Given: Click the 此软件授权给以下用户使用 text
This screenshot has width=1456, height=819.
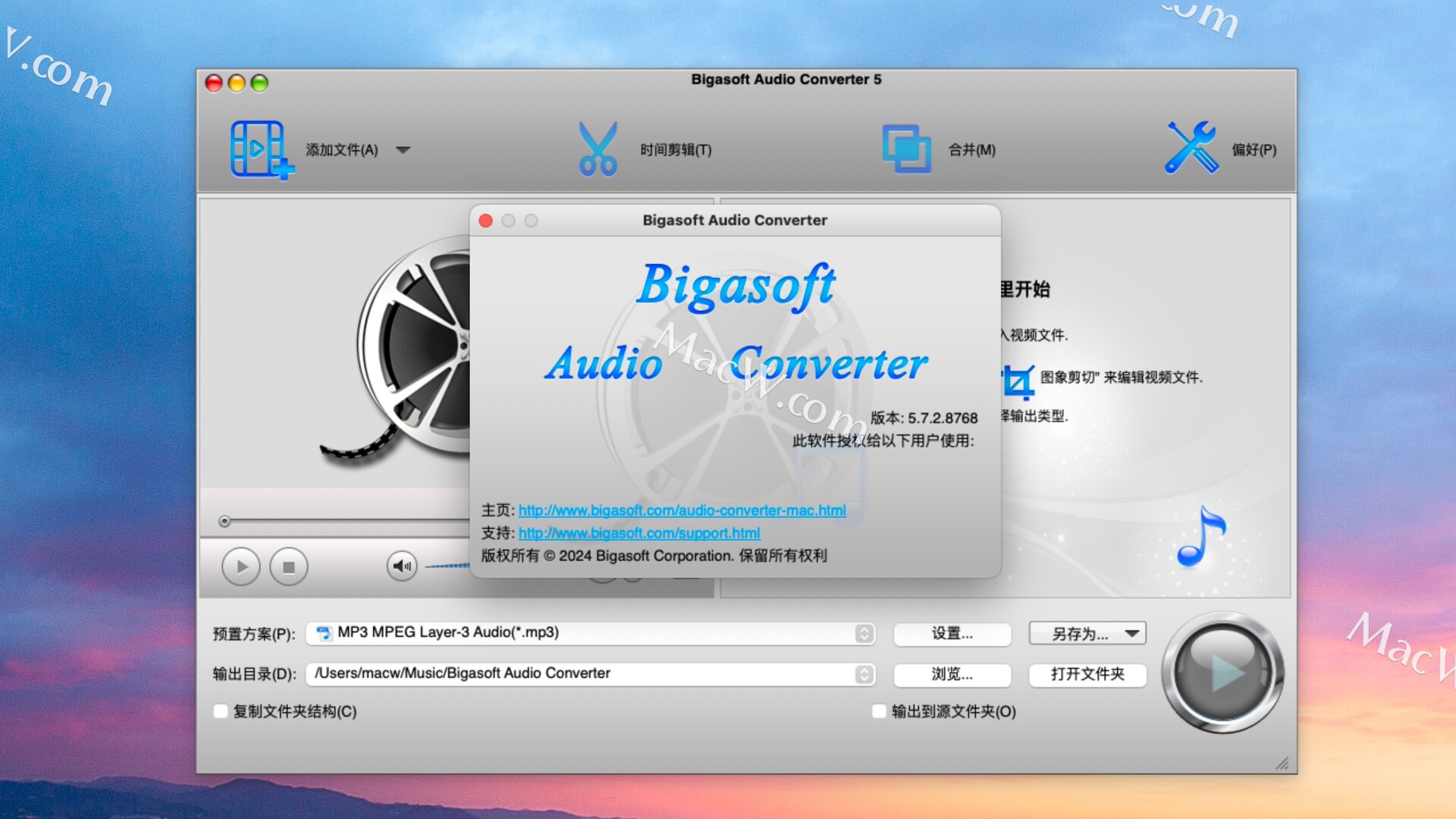Looking at the screenshot, I should pyautogui.click(x=883, y=441).
